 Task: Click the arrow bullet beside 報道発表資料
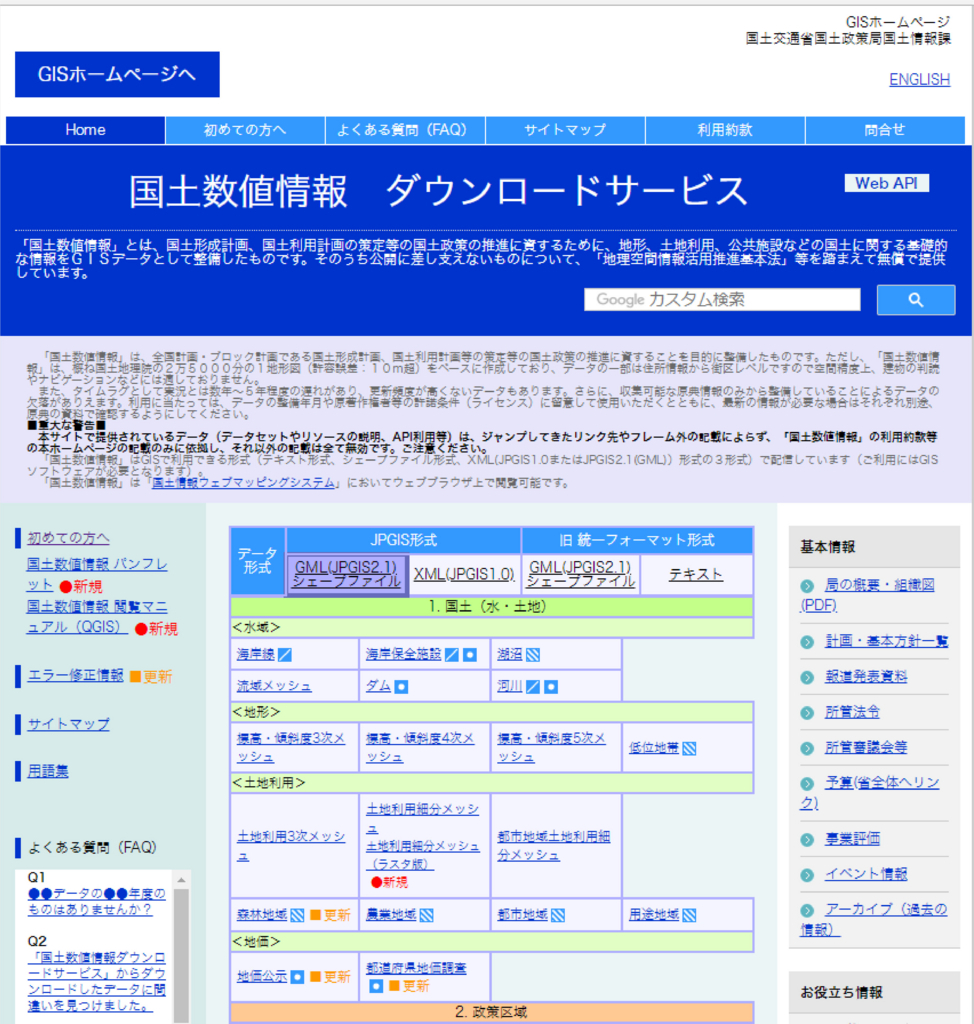[807, 677]
